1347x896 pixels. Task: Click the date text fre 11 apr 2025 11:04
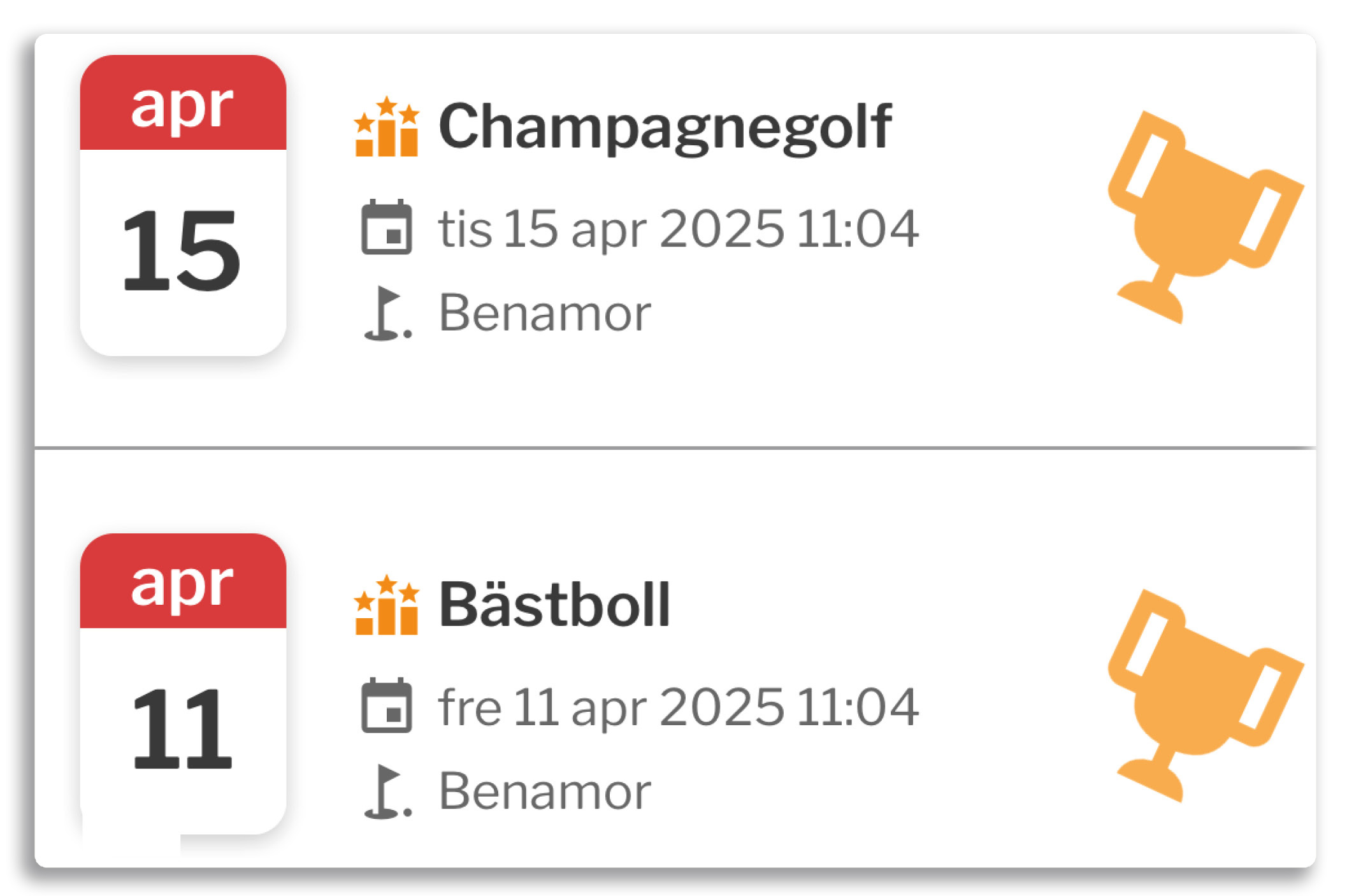point(679,707)
